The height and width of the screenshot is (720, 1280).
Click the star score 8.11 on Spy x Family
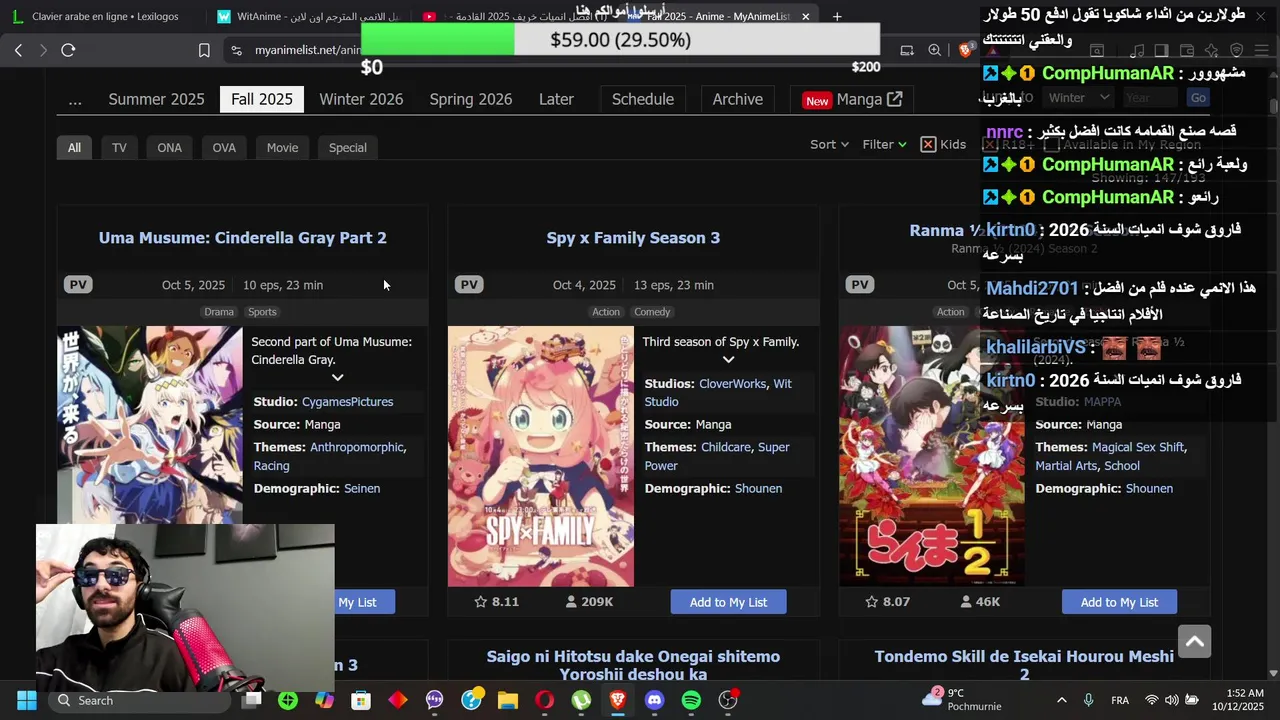[x=497, y=602]
